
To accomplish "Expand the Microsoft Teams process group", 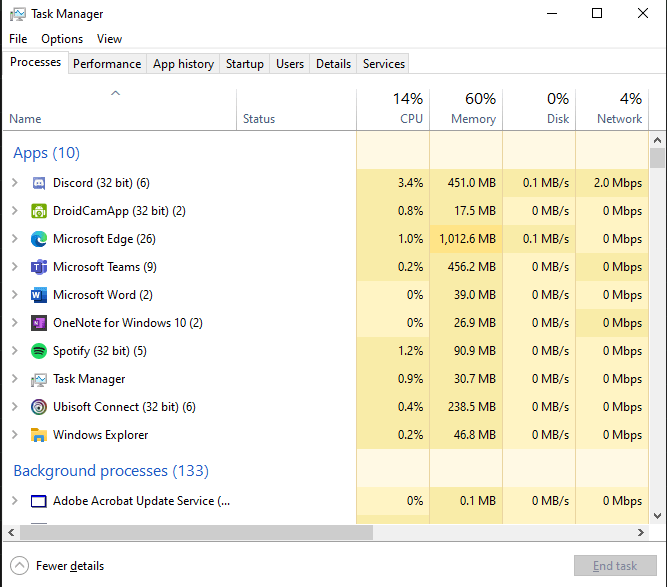I will click(15, 267).
